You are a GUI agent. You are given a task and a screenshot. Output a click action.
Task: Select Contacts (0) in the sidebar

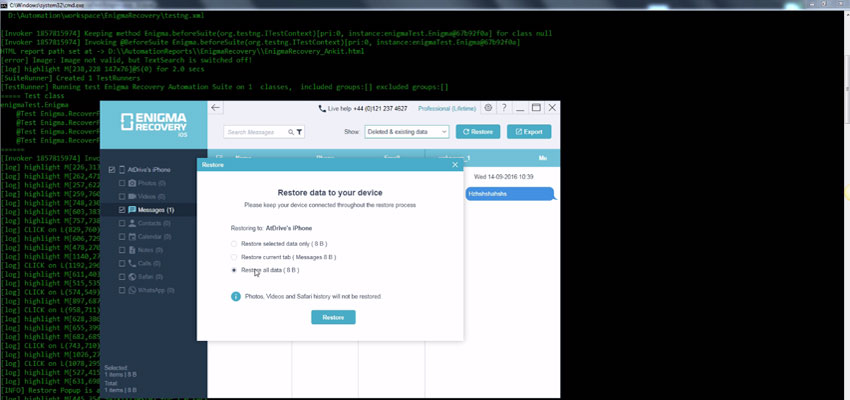click(x=154, y=223)
